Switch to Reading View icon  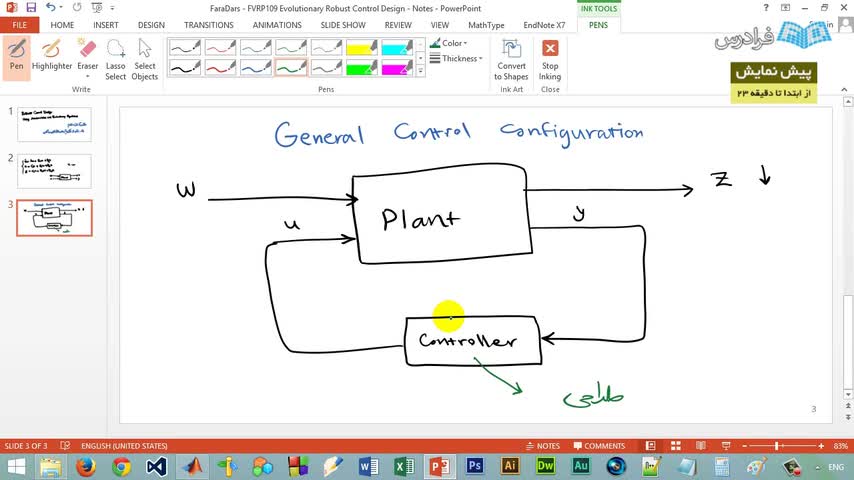coord(701,446)
